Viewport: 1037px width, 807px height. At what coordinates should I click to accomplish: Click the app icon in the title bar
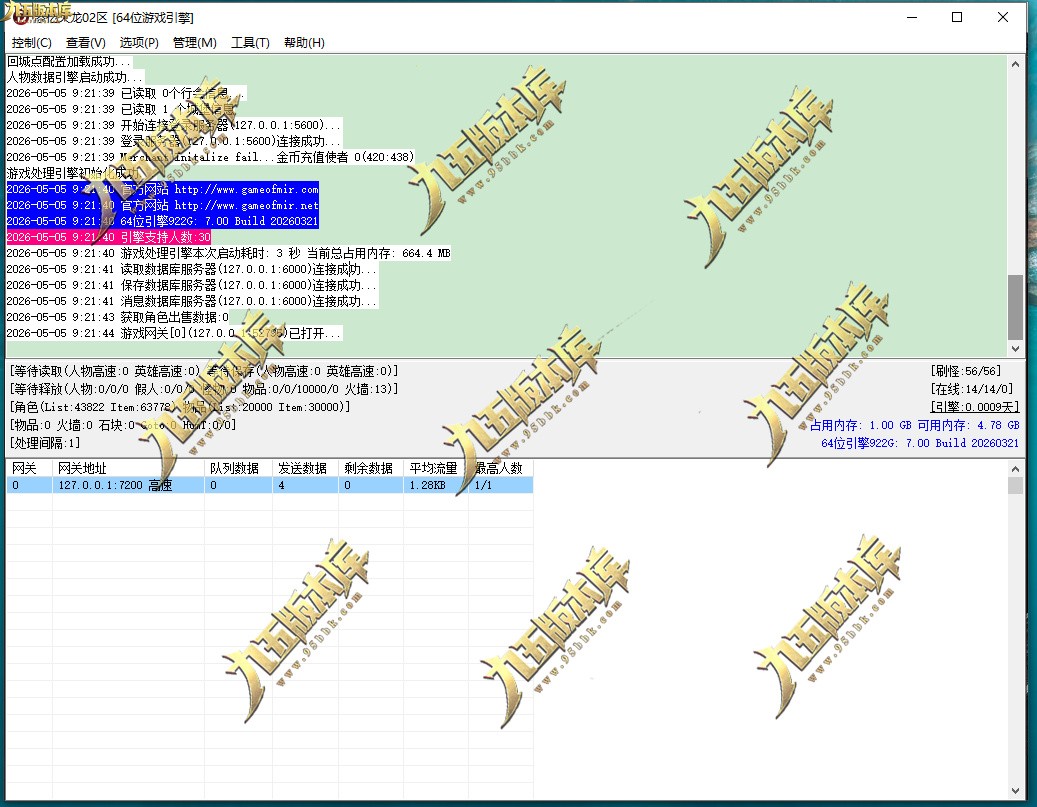[x=20, y=17]
